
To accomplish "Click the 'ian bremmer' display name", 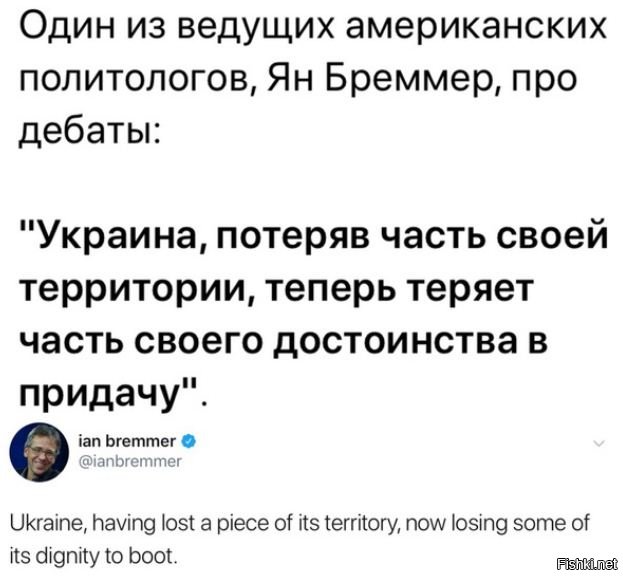I will click(x=127, y=441).
